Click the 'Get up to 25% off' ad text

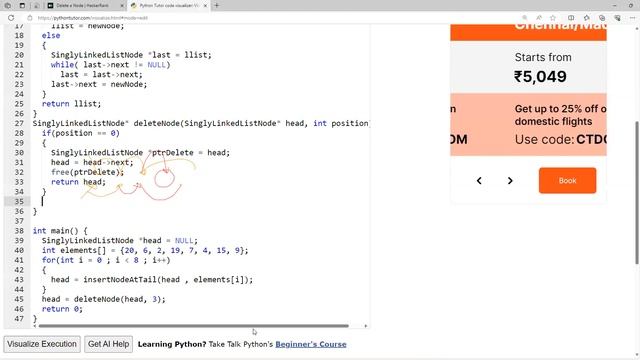point(560,115)
